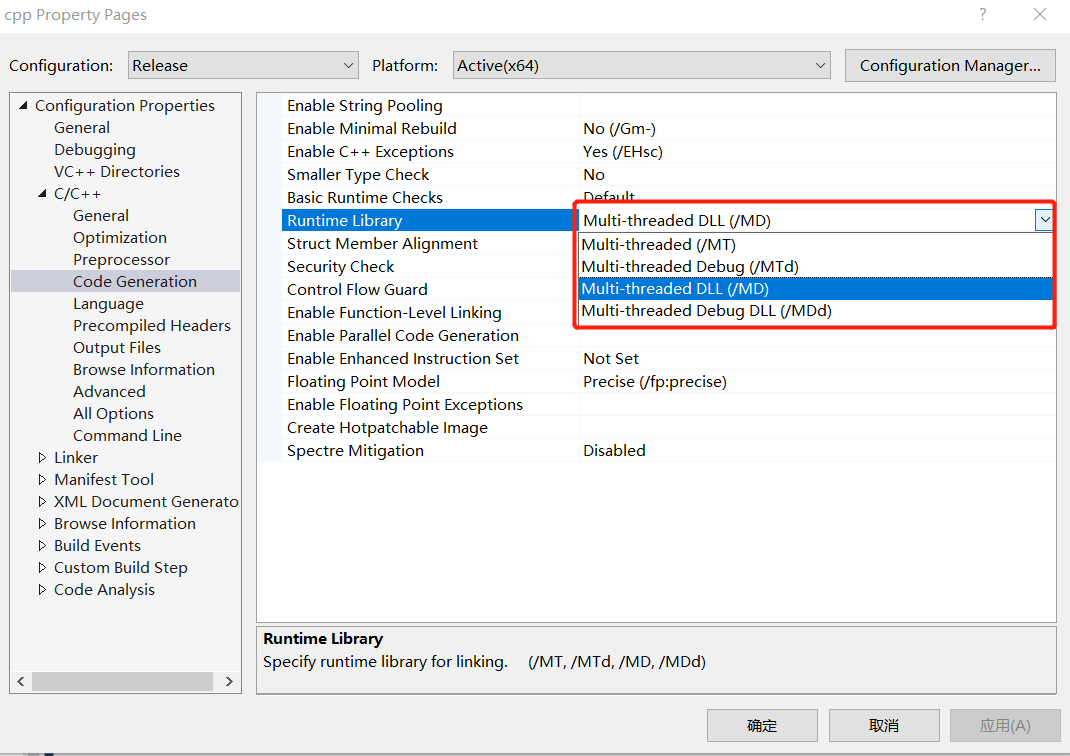This screenshot has width=1070, height=756.
Task: Collapse the Configuration Properties tree node
Action: 24,105
